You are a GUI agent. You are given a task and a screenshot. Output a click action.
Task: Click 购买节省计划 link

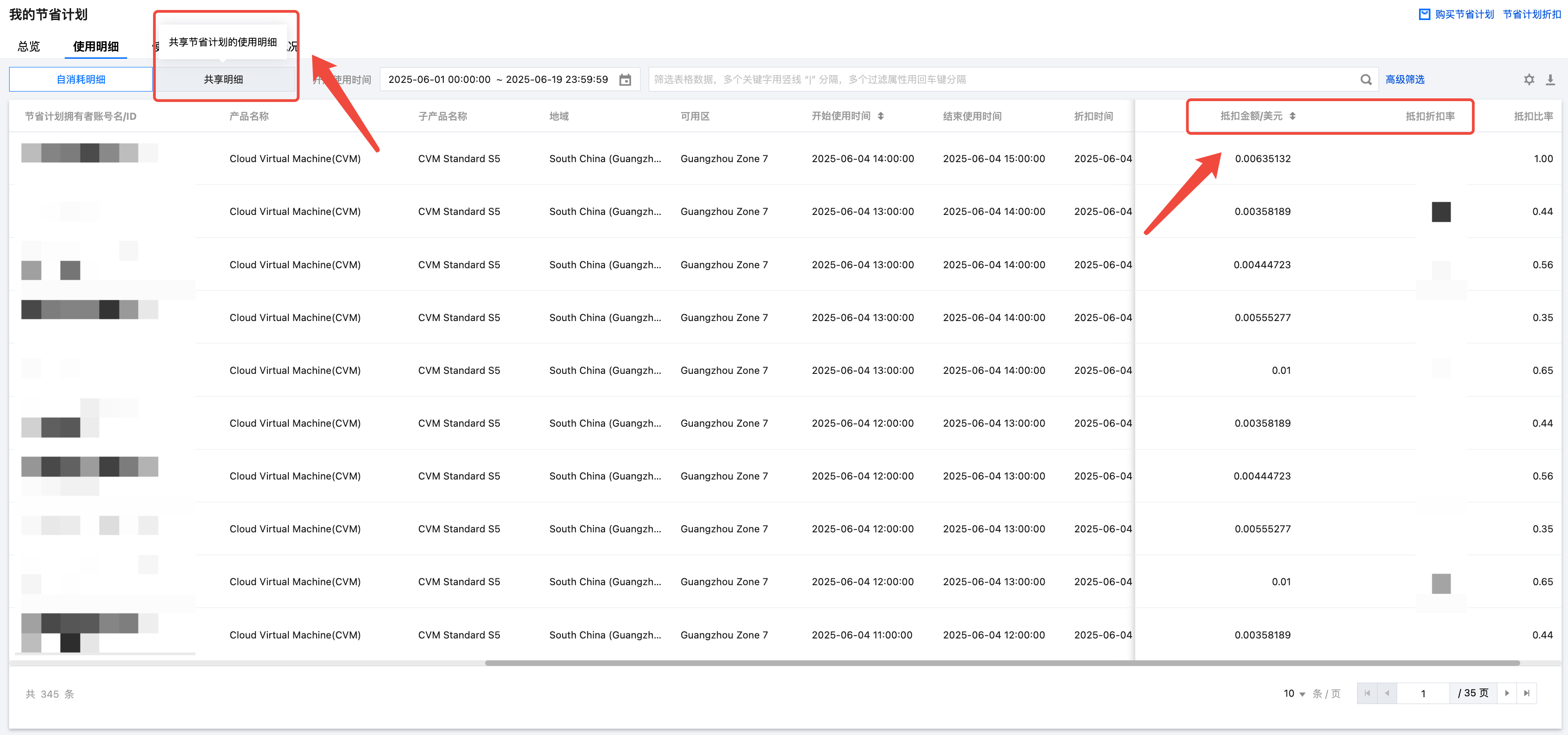(x=1463, y=14)
